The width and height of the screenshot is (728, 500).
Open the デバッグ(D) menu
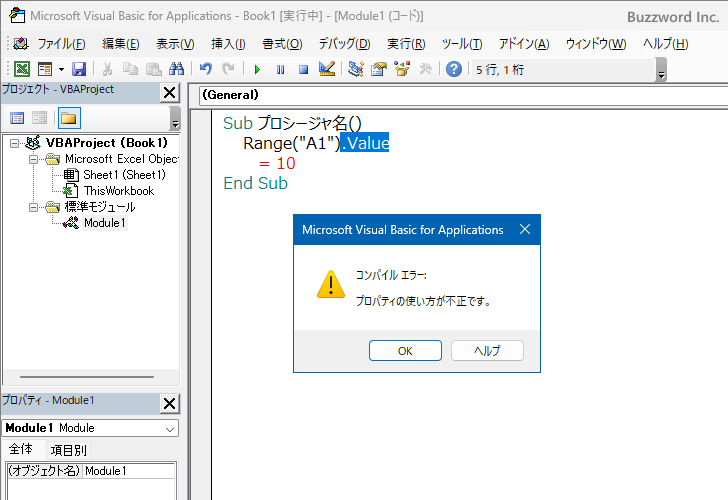coord(344,44)
